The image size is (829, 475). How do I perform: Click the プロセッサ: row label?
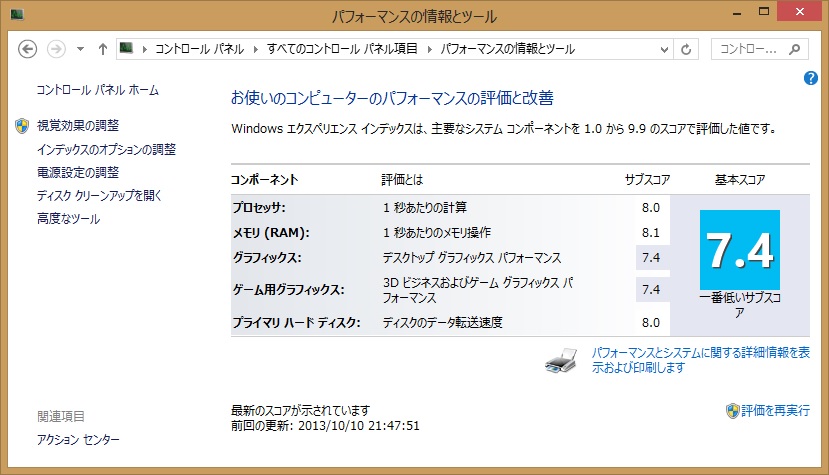[259, 208]
